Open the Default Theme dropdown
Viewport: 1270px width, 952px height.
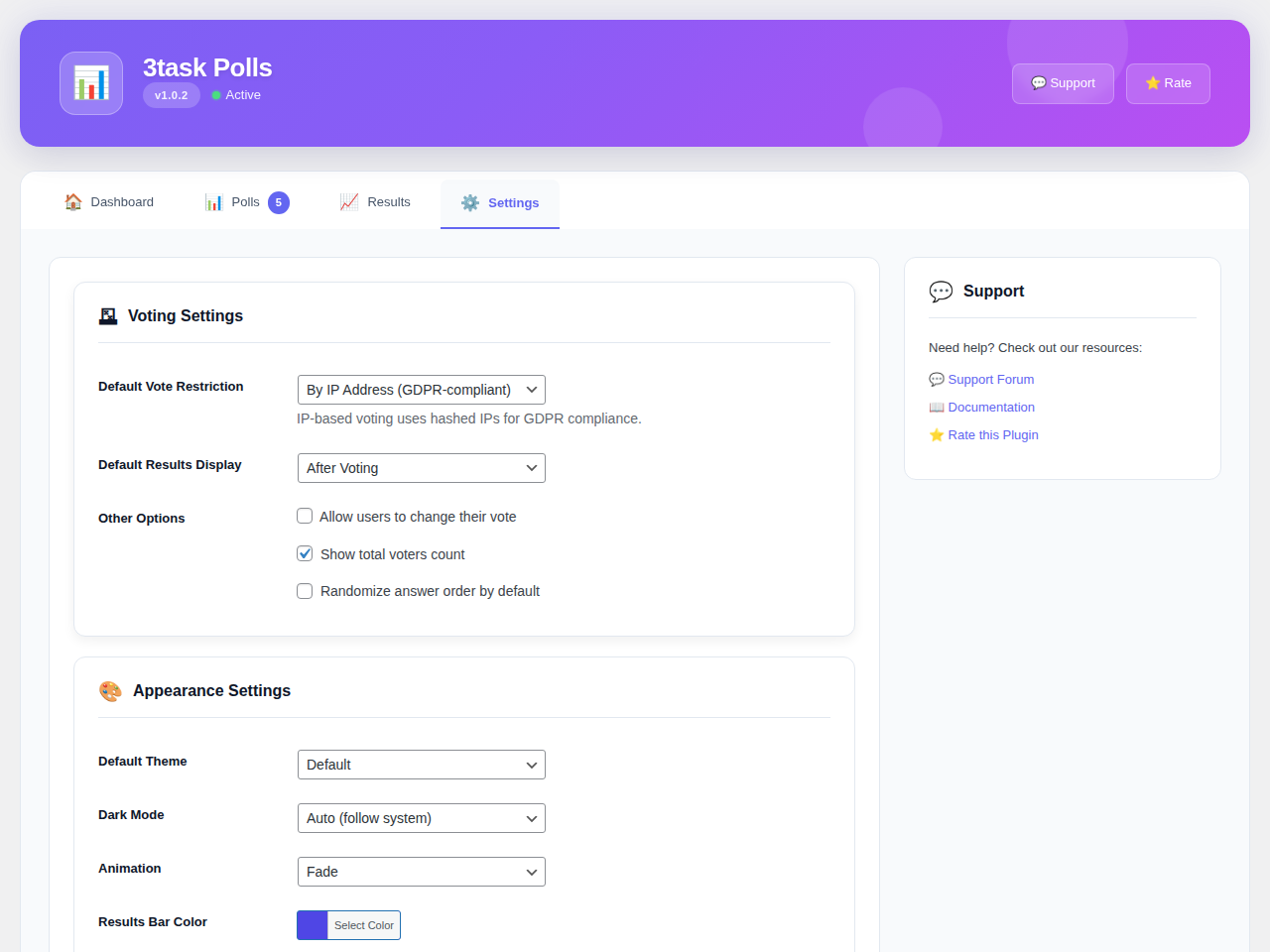pyautogui.click(x=422, y=765)
